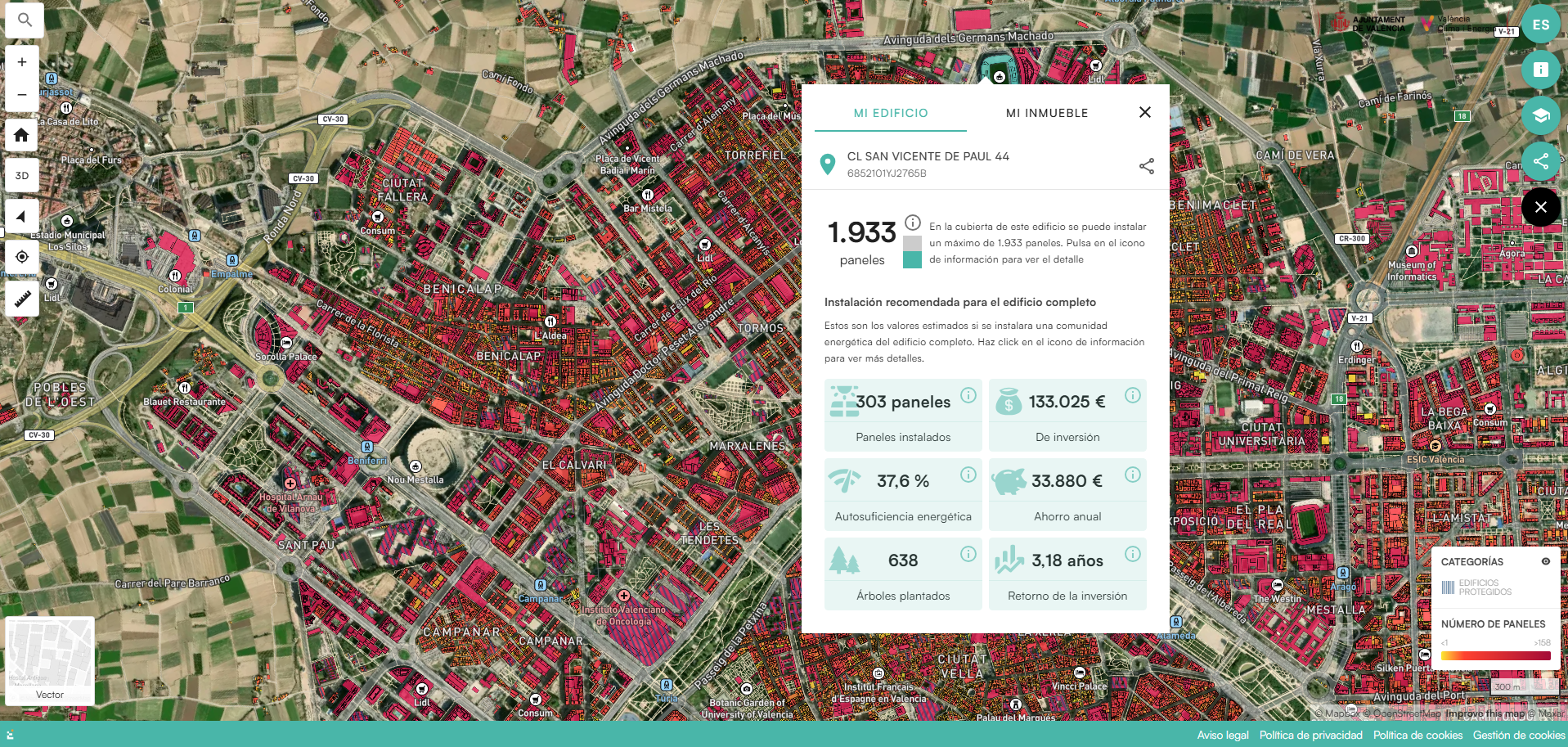The height and width of the screenshot is (747, 1568).
Task: Click the Número de Paneles color gradient scale
Action: [x=1494, y=655]
